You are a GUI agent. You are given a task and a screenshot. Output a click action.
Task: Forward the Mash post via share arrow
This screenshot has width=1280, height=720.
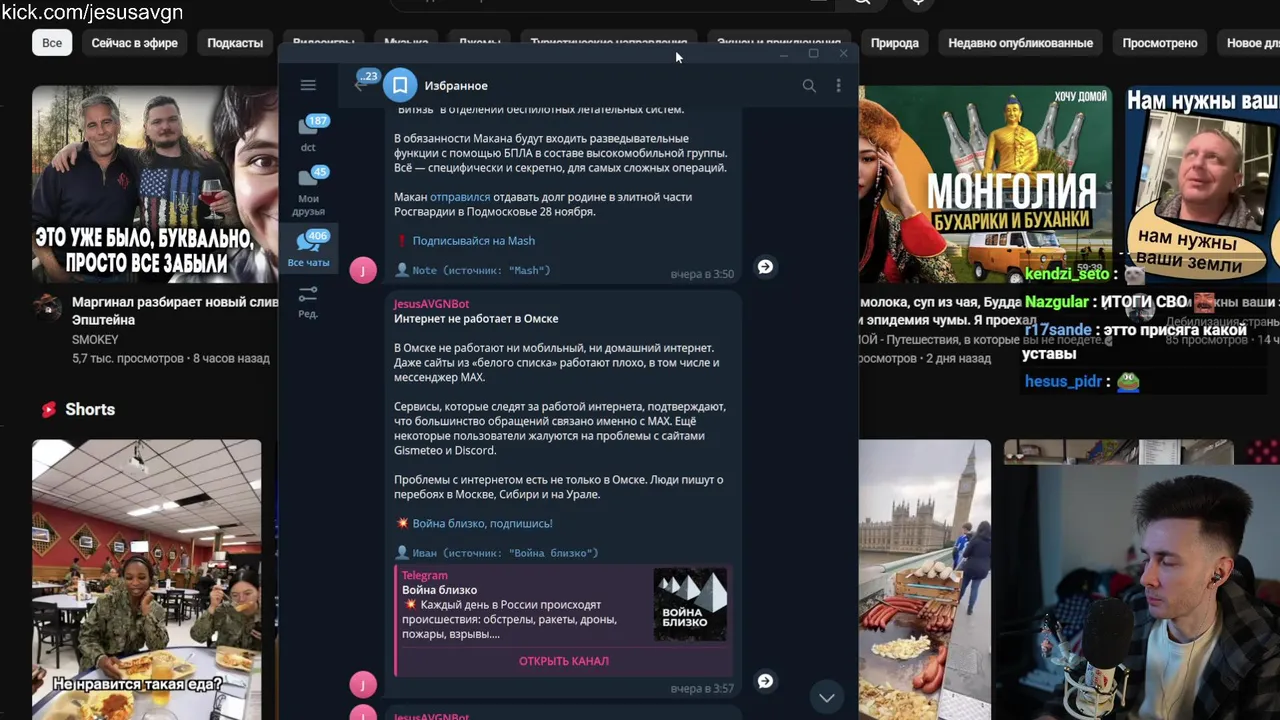[765, 267]
